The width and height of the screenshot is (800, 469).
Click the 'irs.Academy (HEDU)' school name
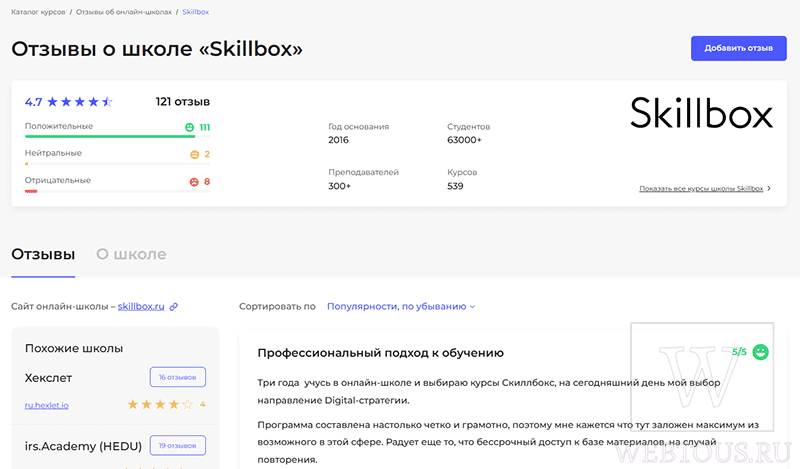click(x=83, y=446)
